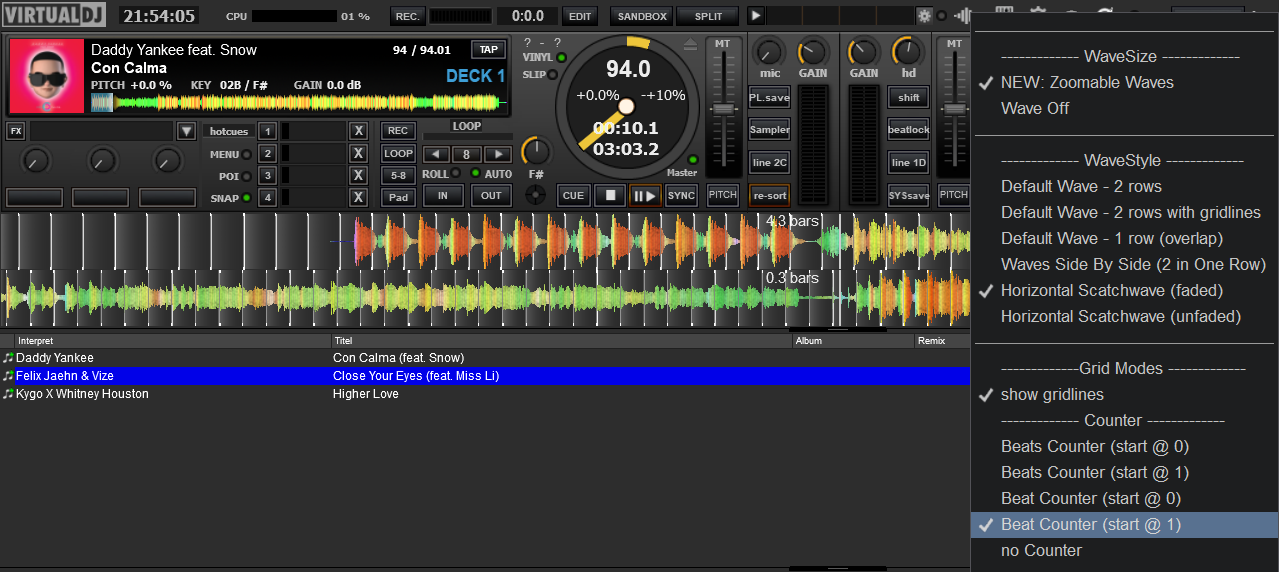The image size is (1279, 572).
Task: Click the SPLIT button
Action: click(x=708, y=16)
